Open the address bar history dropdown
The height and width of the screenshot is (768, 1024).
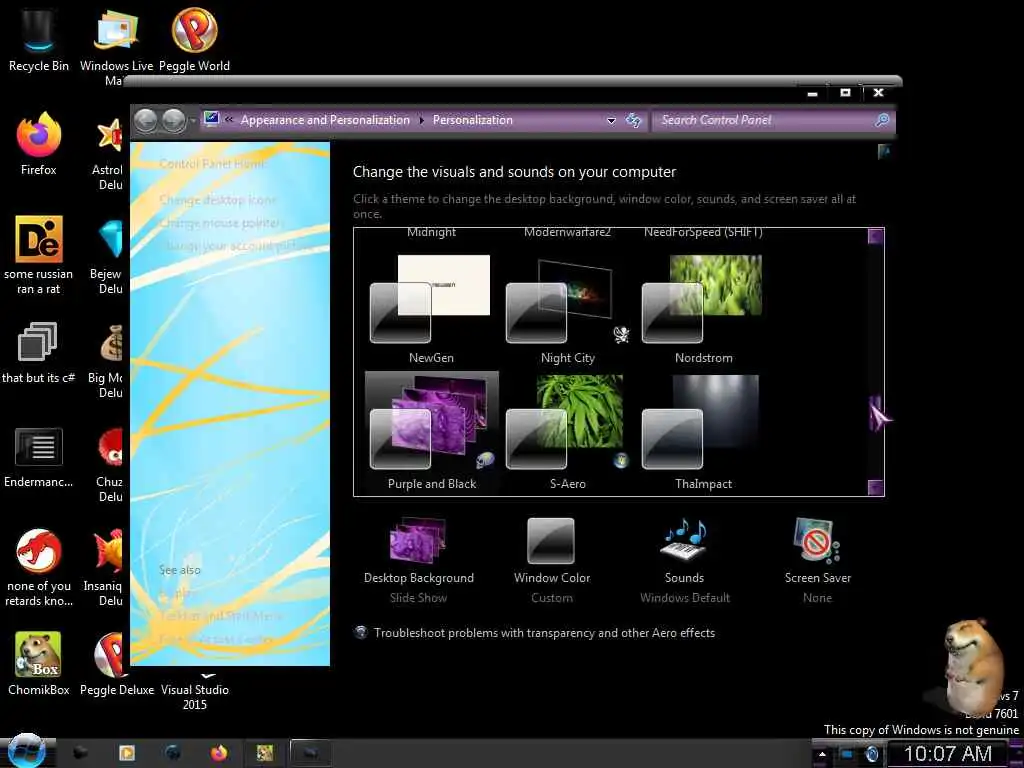click(x=611, y=121)
